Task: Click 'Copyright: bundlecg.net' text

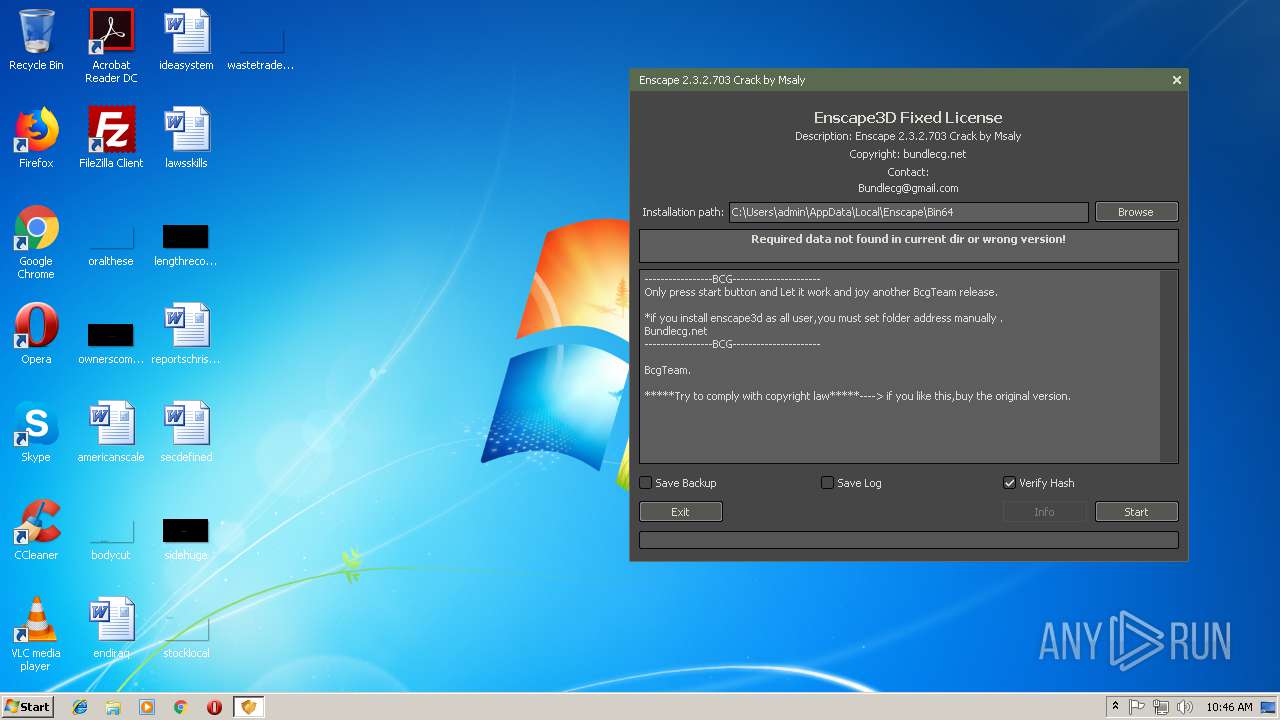Action: click(908, 154)
